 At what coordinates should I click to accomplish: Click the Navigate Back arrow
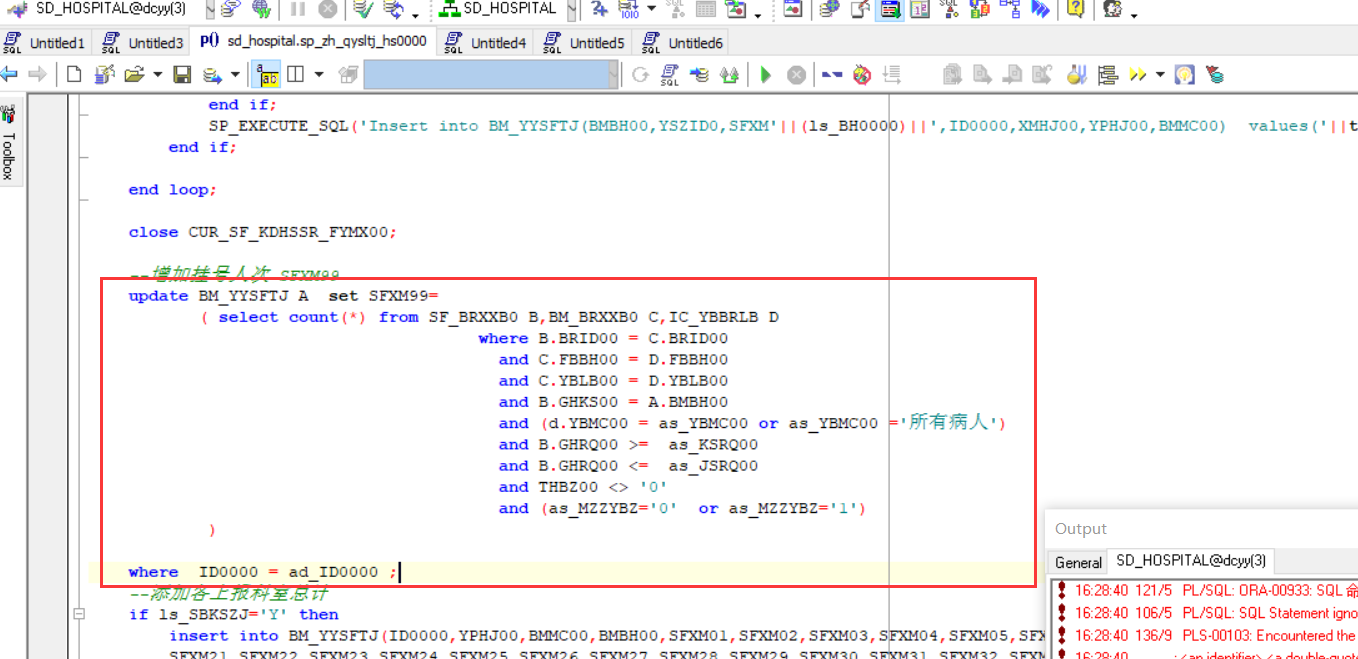coord(10,75)
